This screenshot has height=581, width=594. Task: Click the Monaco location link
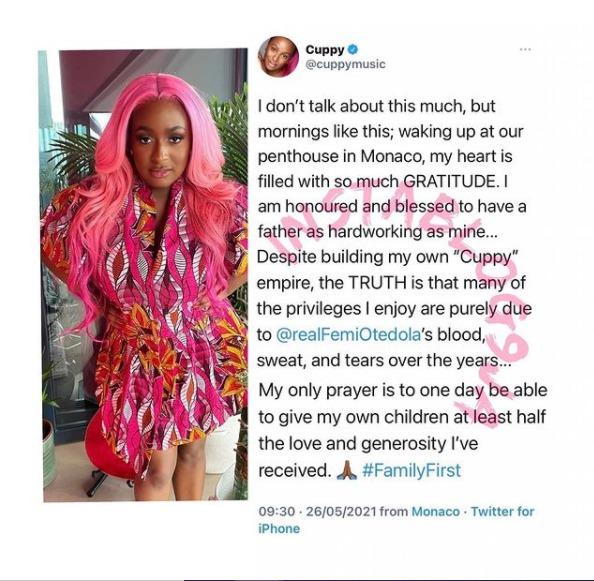coord(435,511)
